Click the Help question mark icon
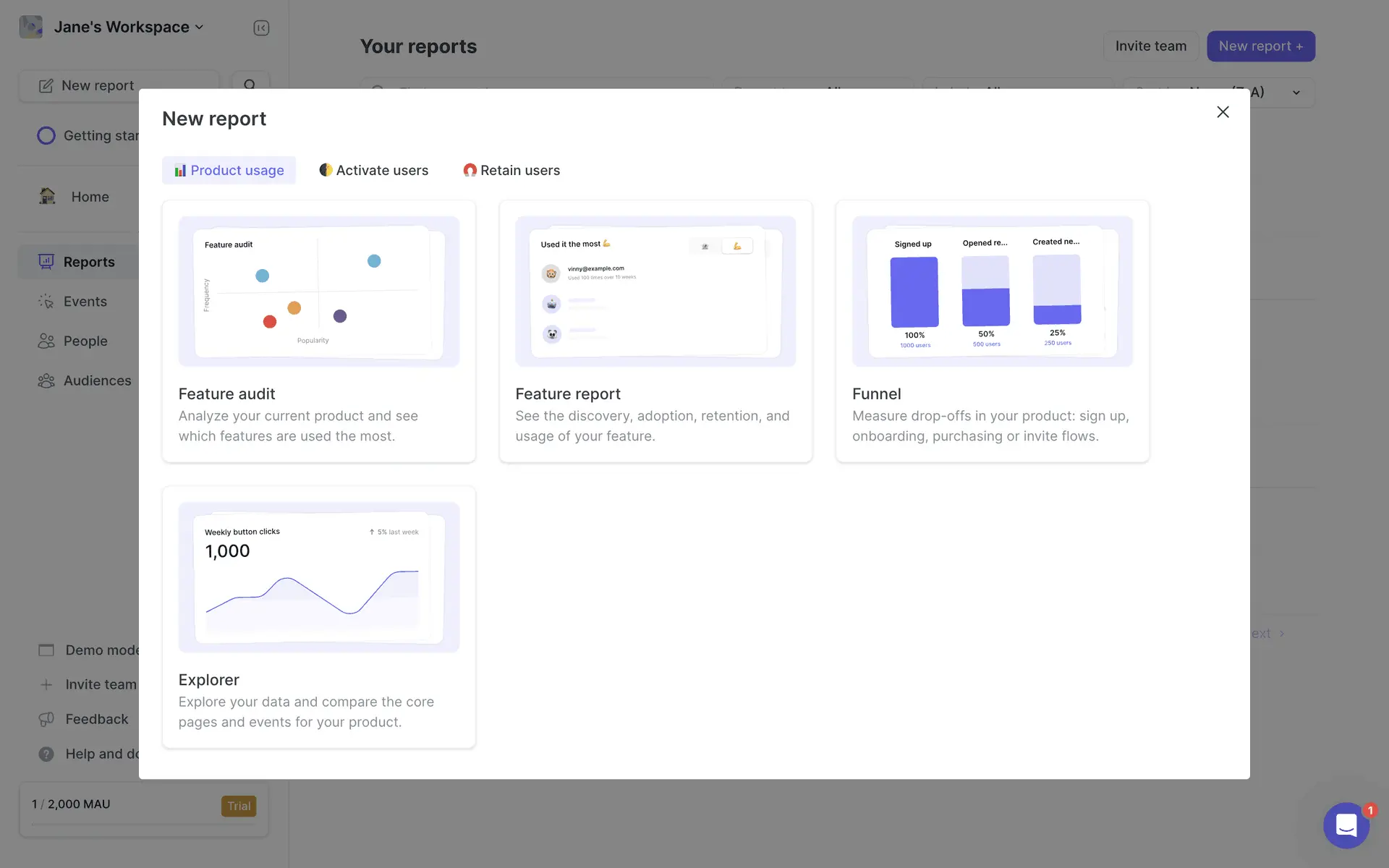This screenshot has width=1389, height=868. (x=46, y=754)
